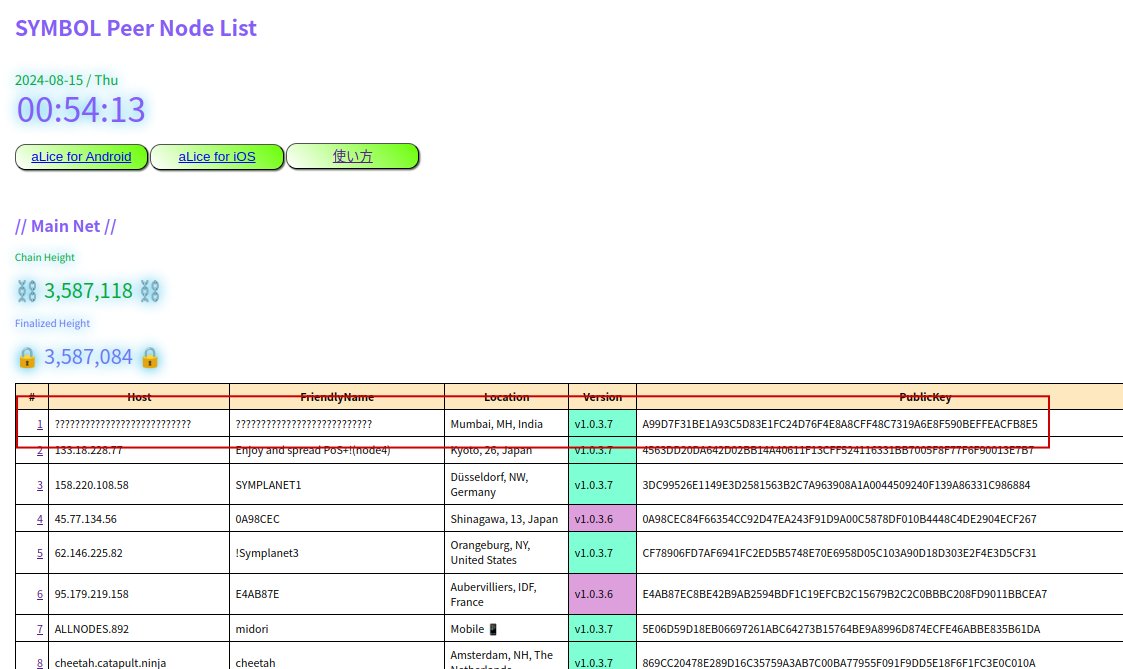This screenshot has width=1123, height=669.
Task: Select host ALLNODES.892
Action: (92, 629)
